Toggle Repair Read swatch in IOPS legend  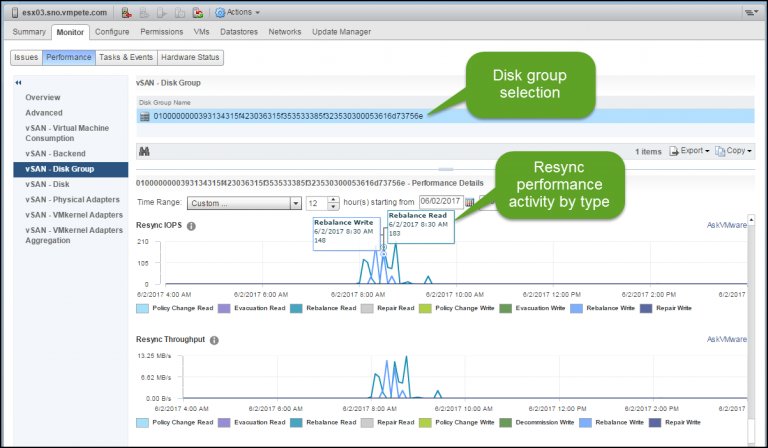(x=367, y=308)
